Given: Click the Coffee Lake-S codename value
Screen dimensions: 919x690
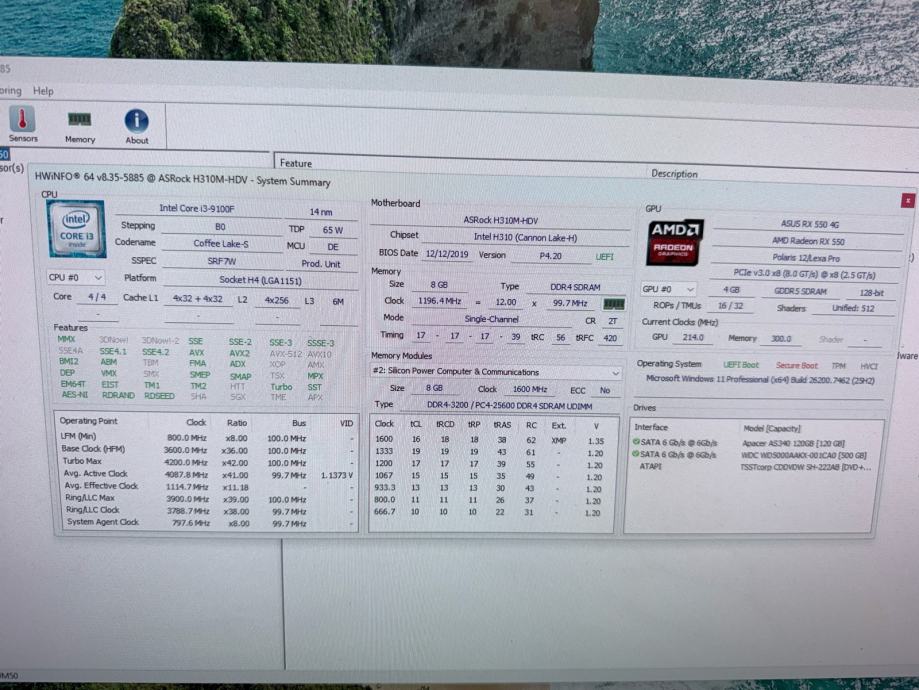Looking at the screenshot, I should tap(221, 244).
